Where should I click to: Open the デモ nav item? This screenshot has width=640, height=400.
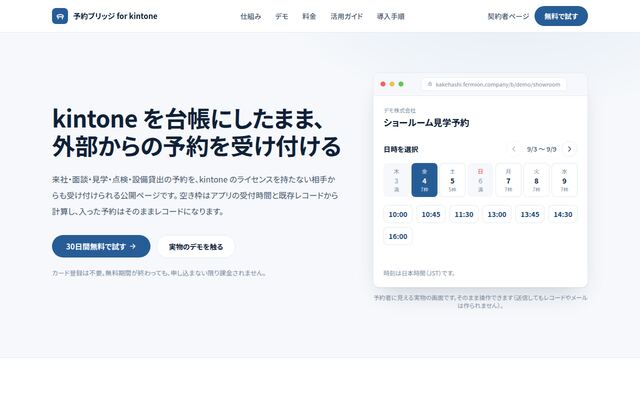282,16
